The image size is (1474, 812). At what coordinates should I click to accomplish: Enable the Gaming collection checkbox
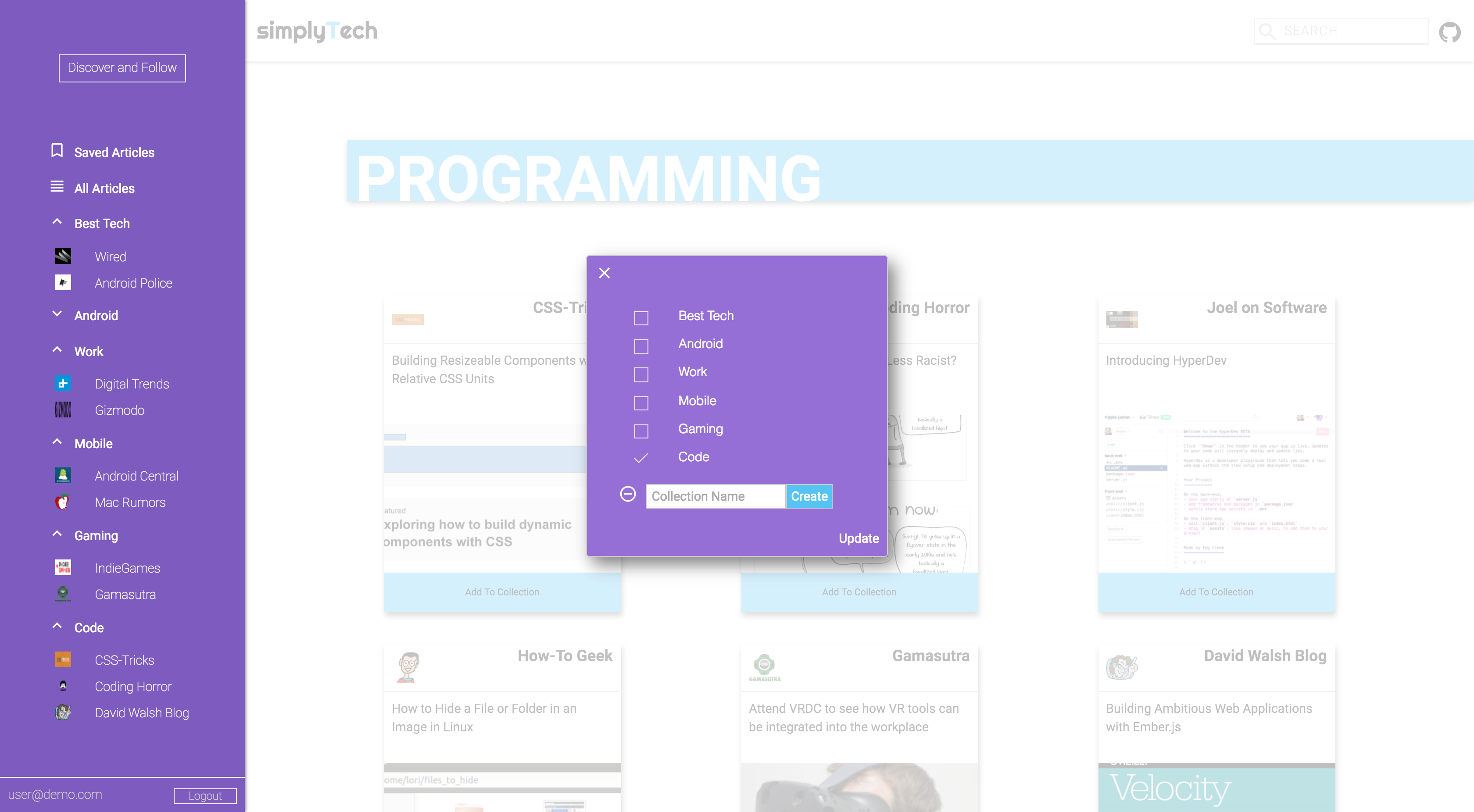(x=641, y=431)
